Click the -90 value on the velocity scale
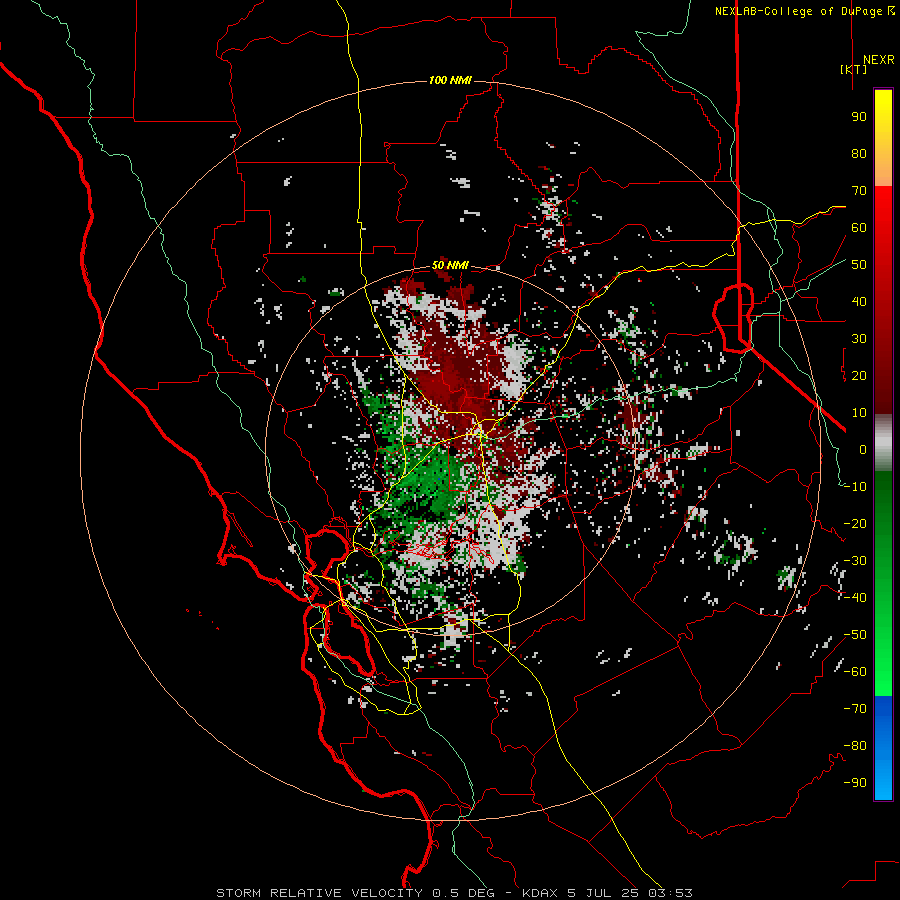 click(855, 783)
